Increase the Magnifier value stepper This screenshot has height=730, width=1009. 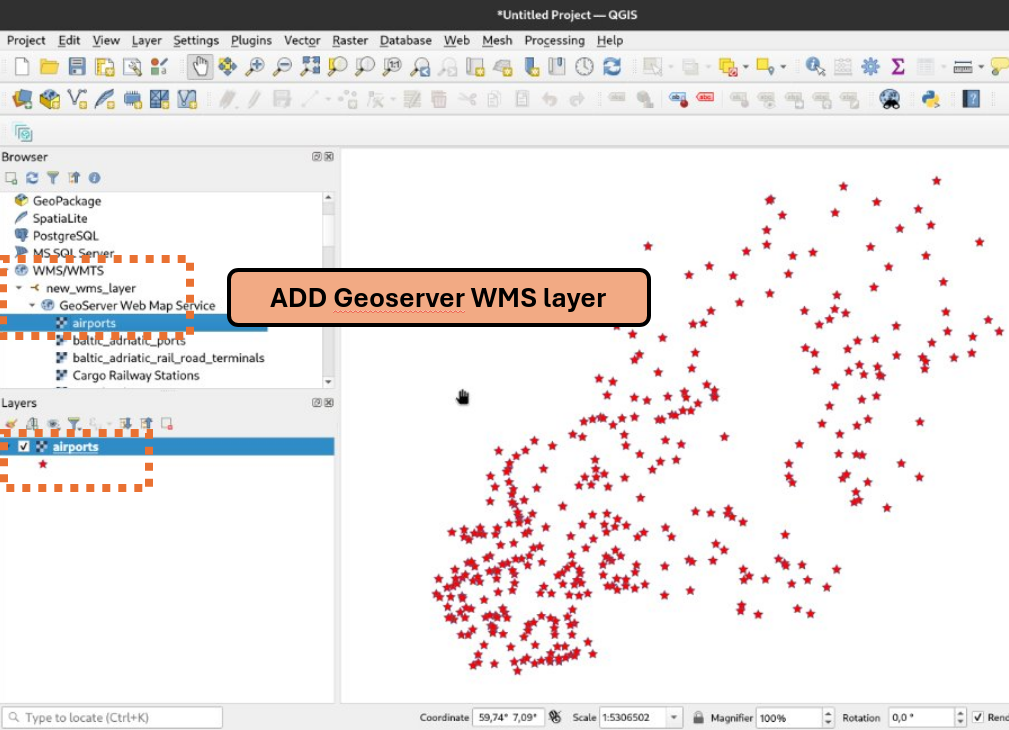tap(828, 713)
